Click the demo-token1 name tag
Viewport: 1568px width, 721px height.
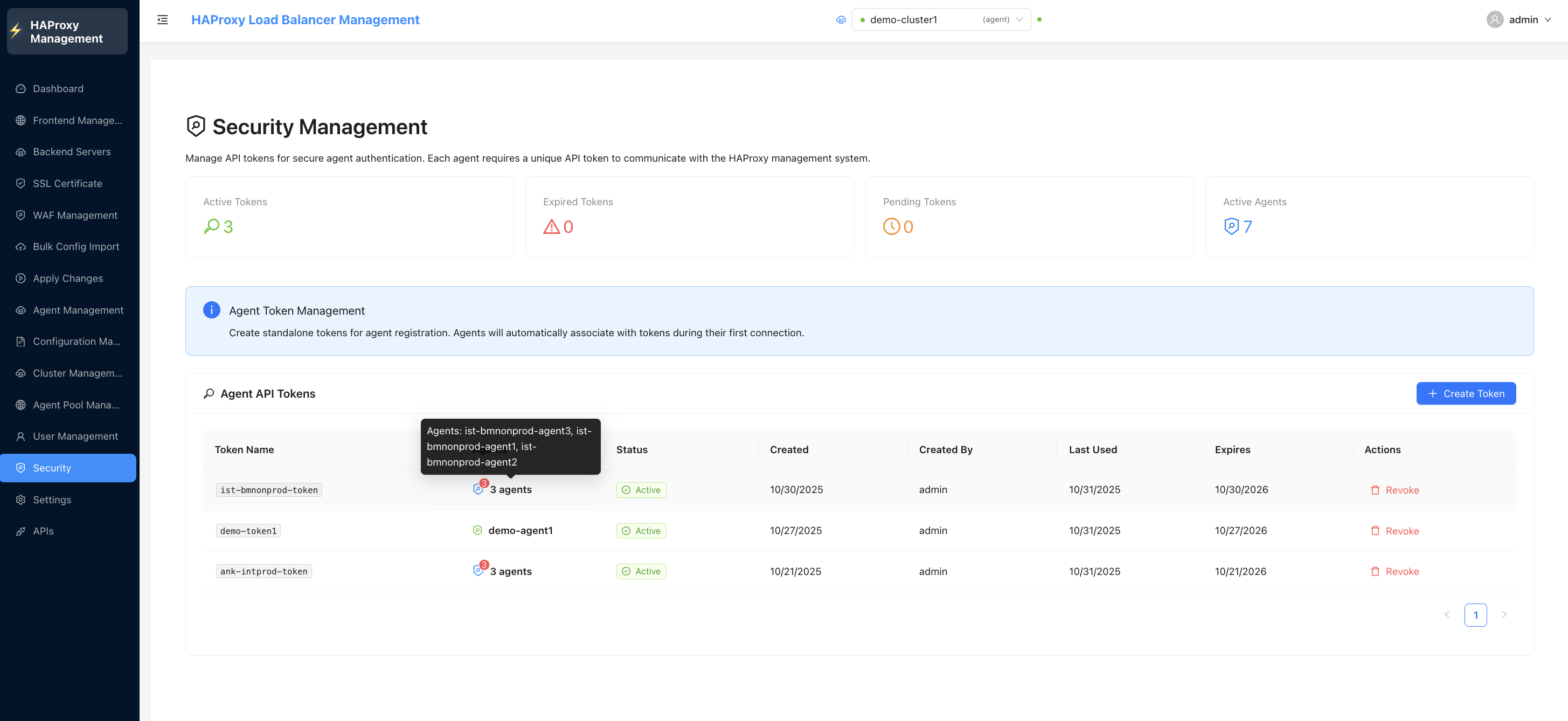point(248,531)
